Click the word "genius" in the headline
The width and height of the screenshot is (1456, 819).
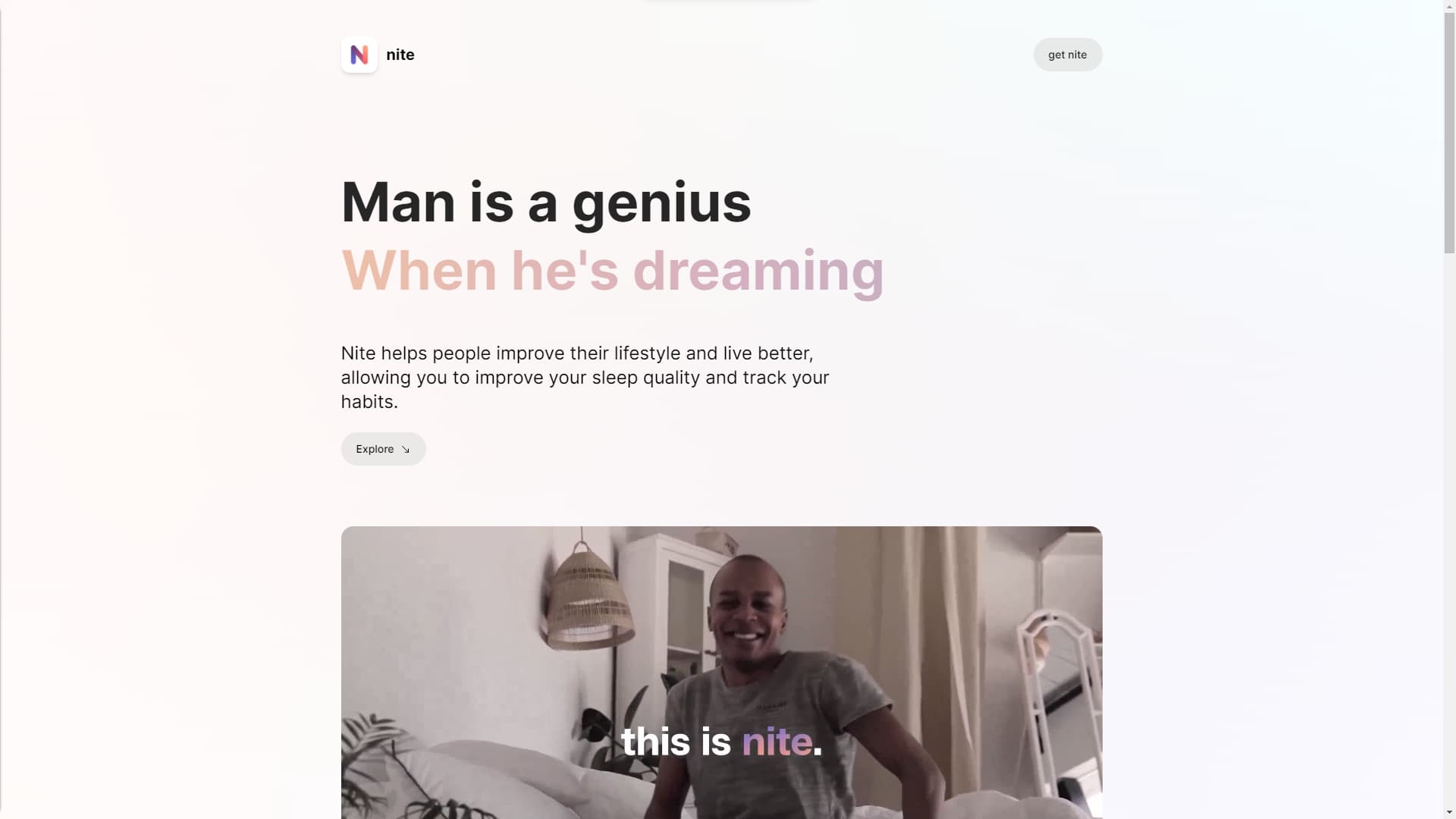(x=661, y=205)
